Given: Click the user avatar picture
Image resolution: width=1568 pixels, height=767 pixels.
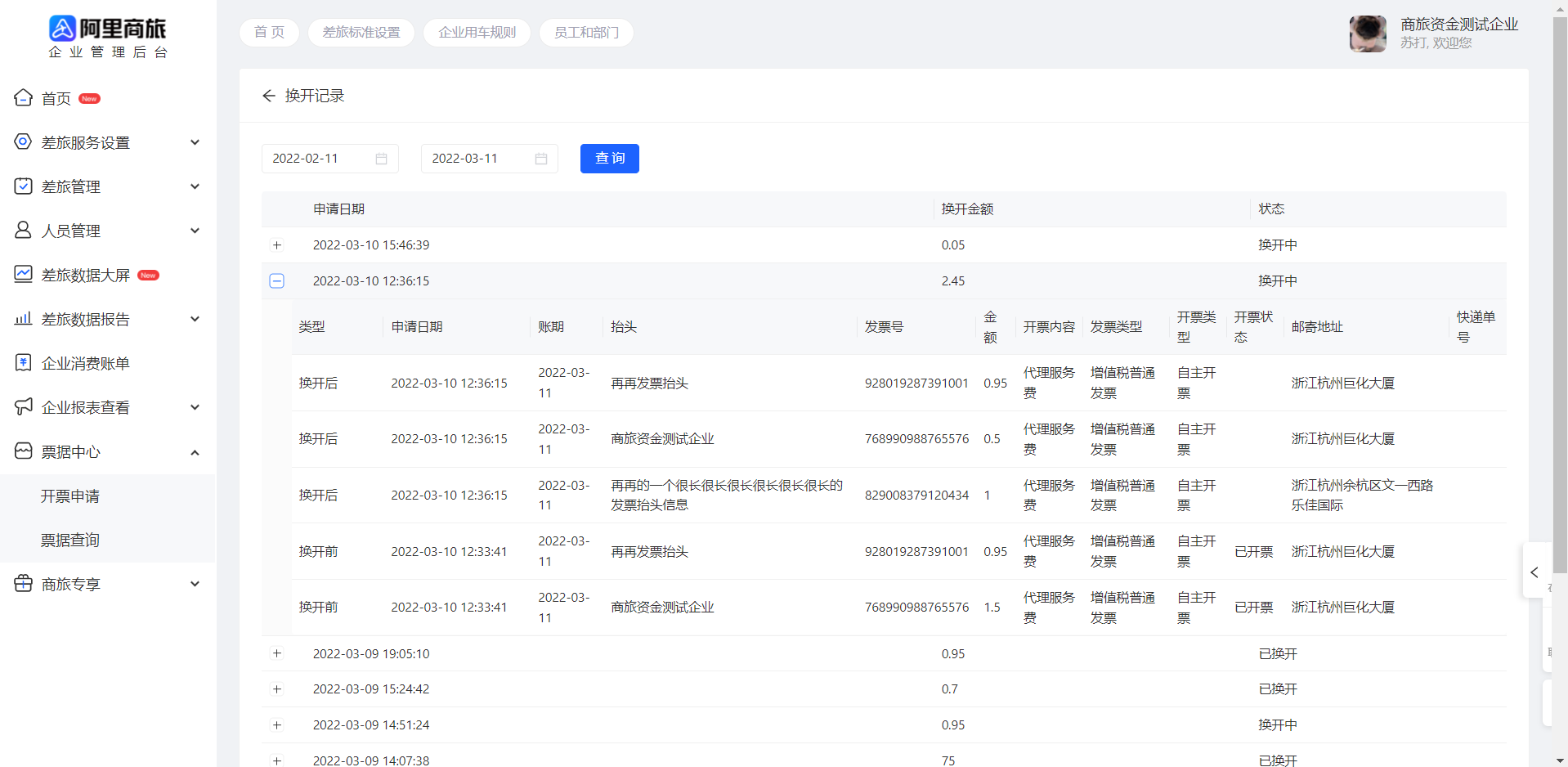Looking at the screenshot, I should pos(1368,34).
